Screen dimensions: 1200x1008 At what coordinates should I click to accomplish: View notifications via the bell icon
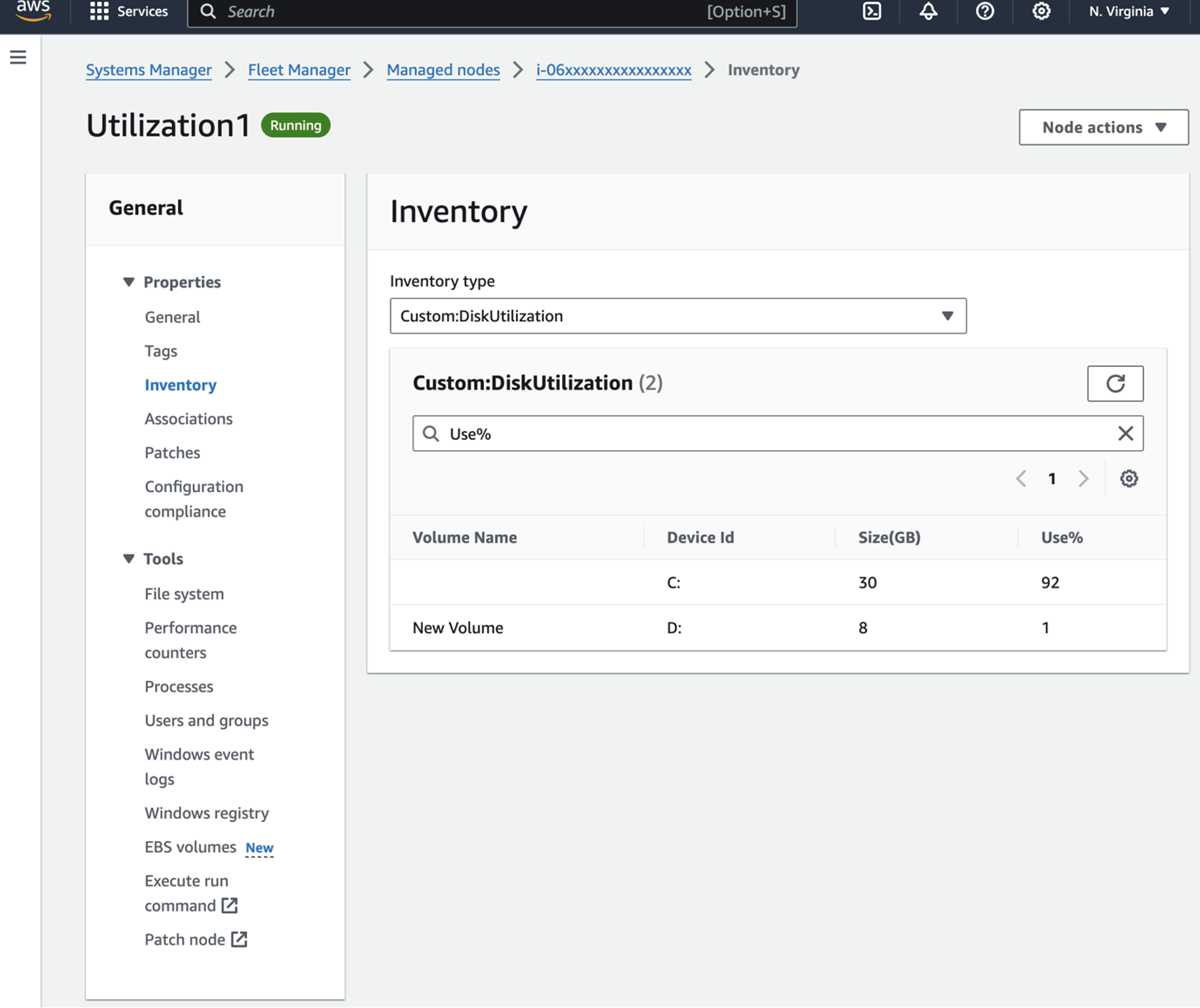click(928, 11)
